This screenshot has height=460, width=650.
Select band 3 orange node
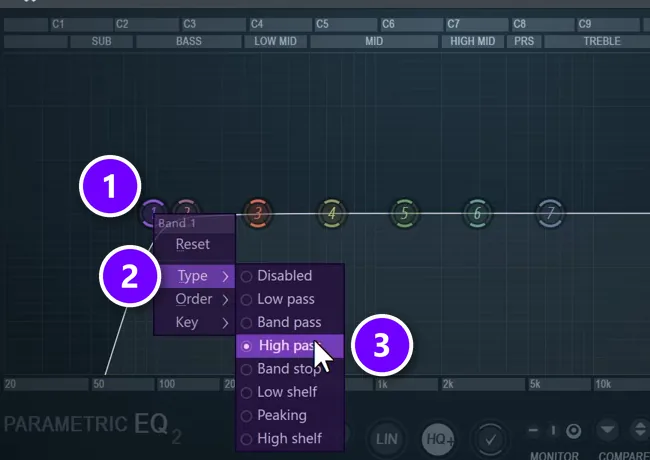coord(257,213)
